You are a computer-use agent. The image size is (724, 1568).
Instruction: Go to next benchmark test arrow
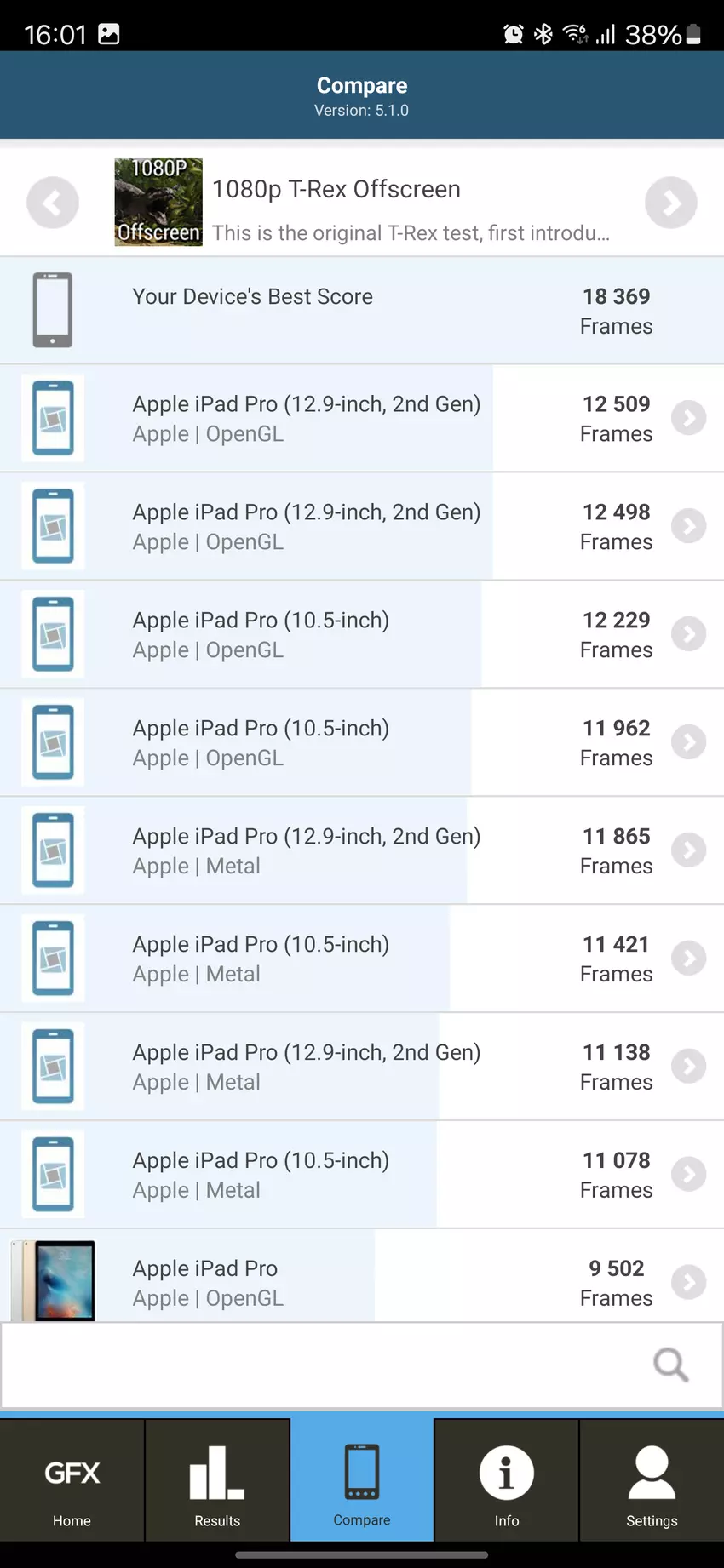[x=670, y=203]
